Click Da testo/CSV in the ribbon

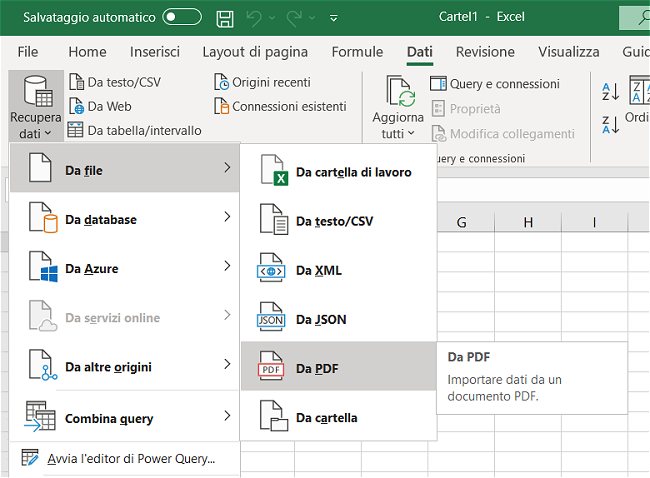115,82
